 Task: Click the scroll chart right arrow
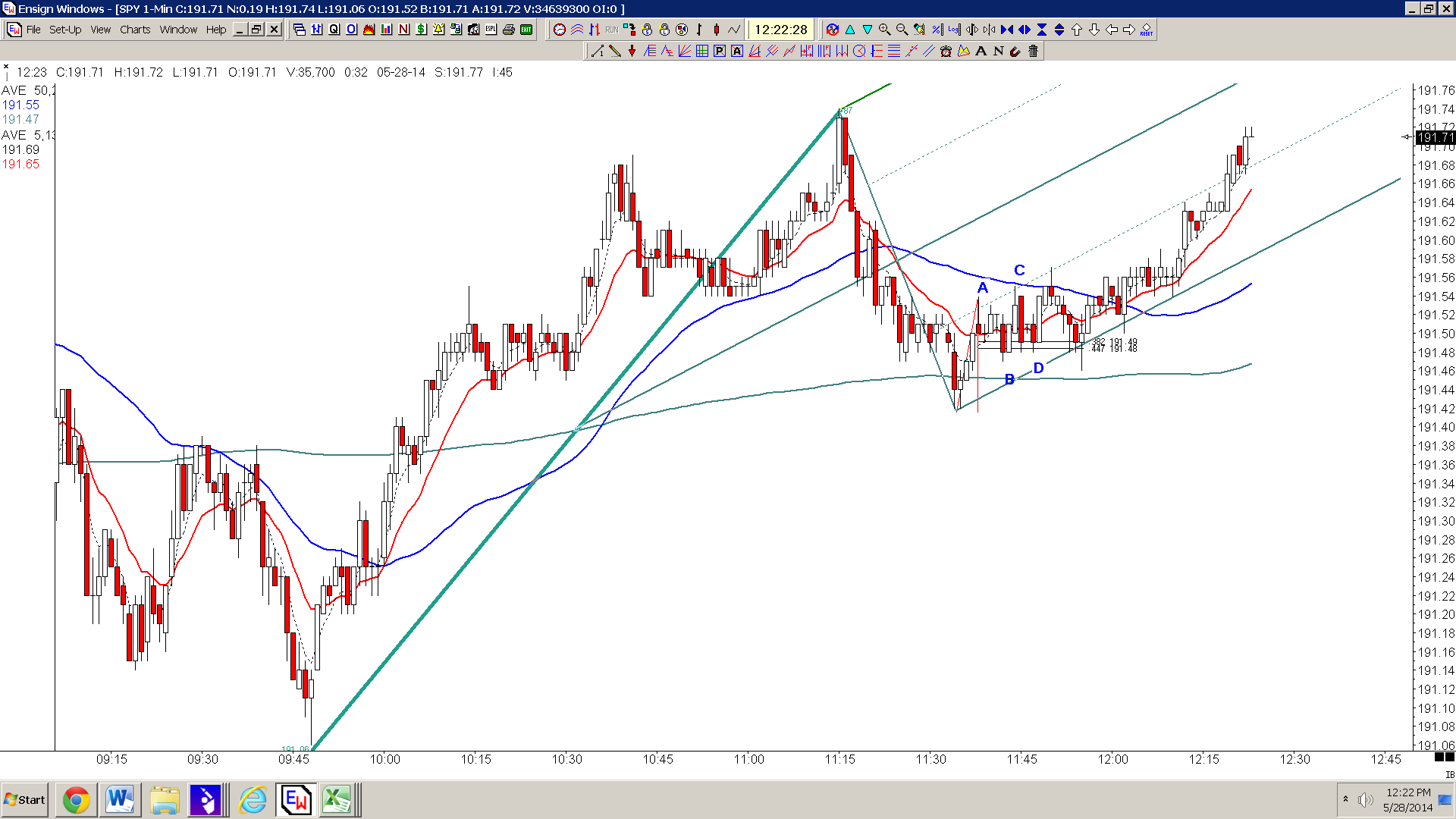(1129, 30)
